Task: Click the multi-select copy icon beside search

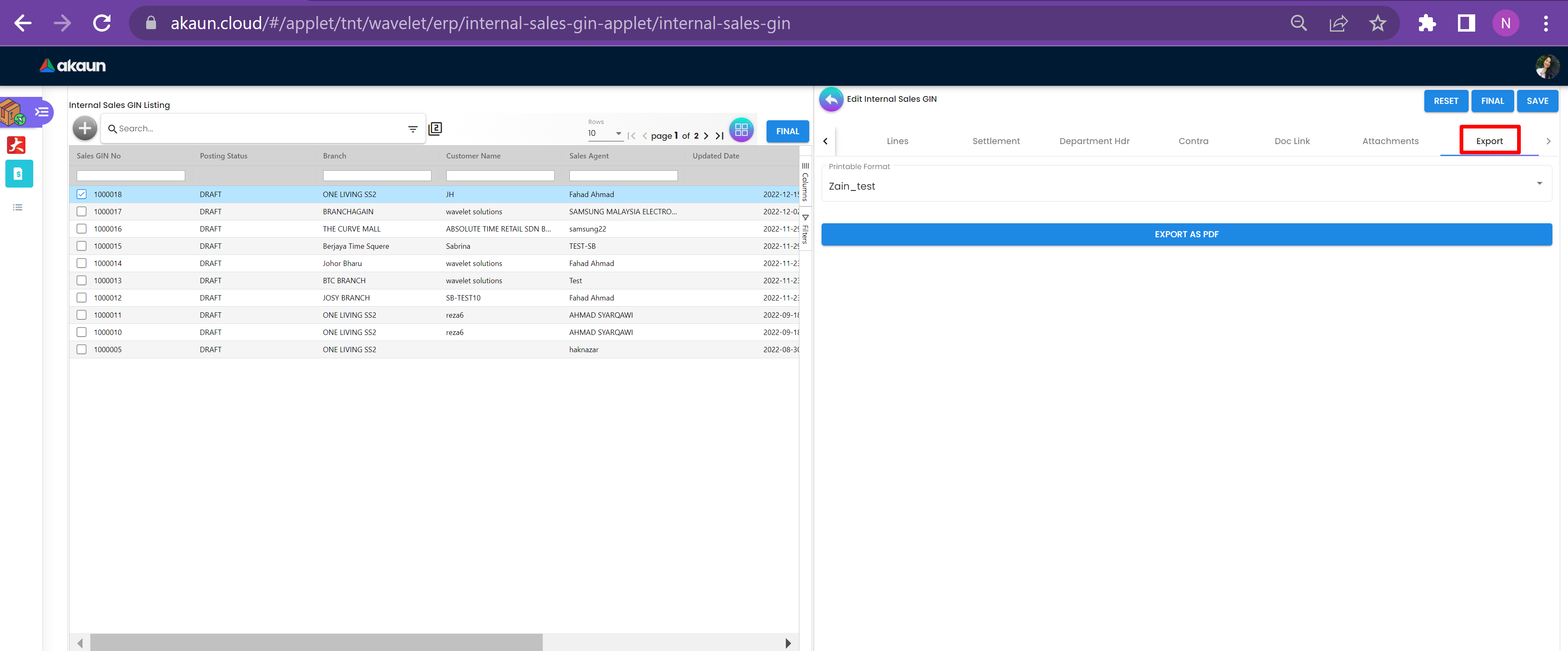Action: point(435,128)
